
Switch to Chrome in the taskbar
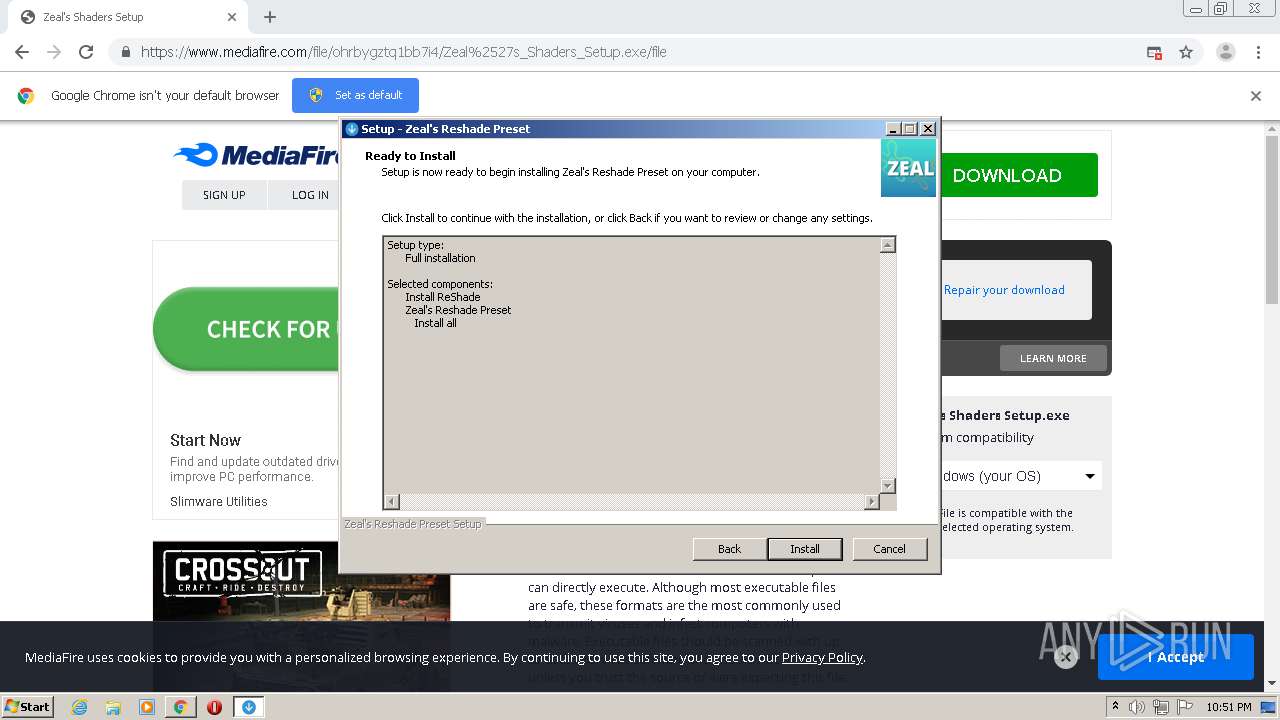(180, 707)
